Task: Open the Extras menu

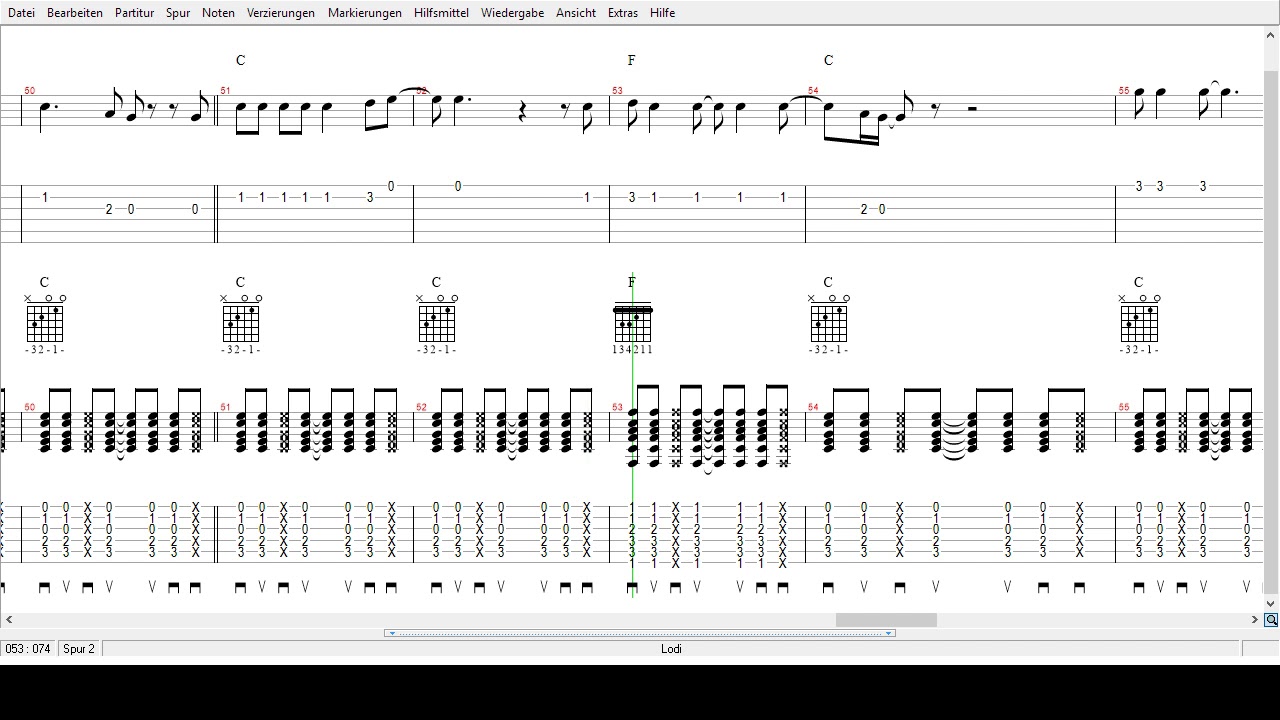Action: point(623,13)
